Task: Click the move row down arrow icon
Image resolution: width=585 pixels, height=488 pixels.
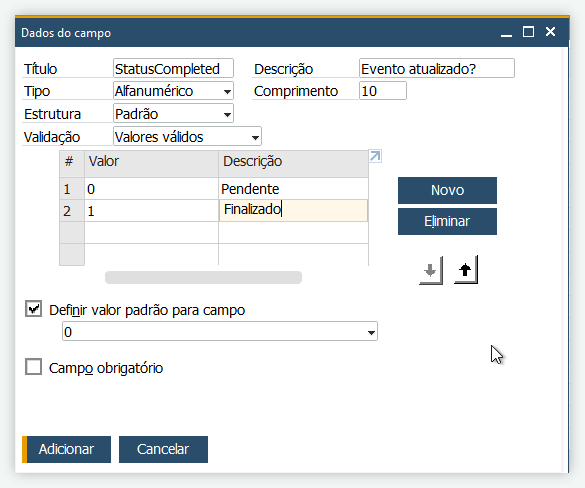Action: pyautogui.click(x=431, y=270)
